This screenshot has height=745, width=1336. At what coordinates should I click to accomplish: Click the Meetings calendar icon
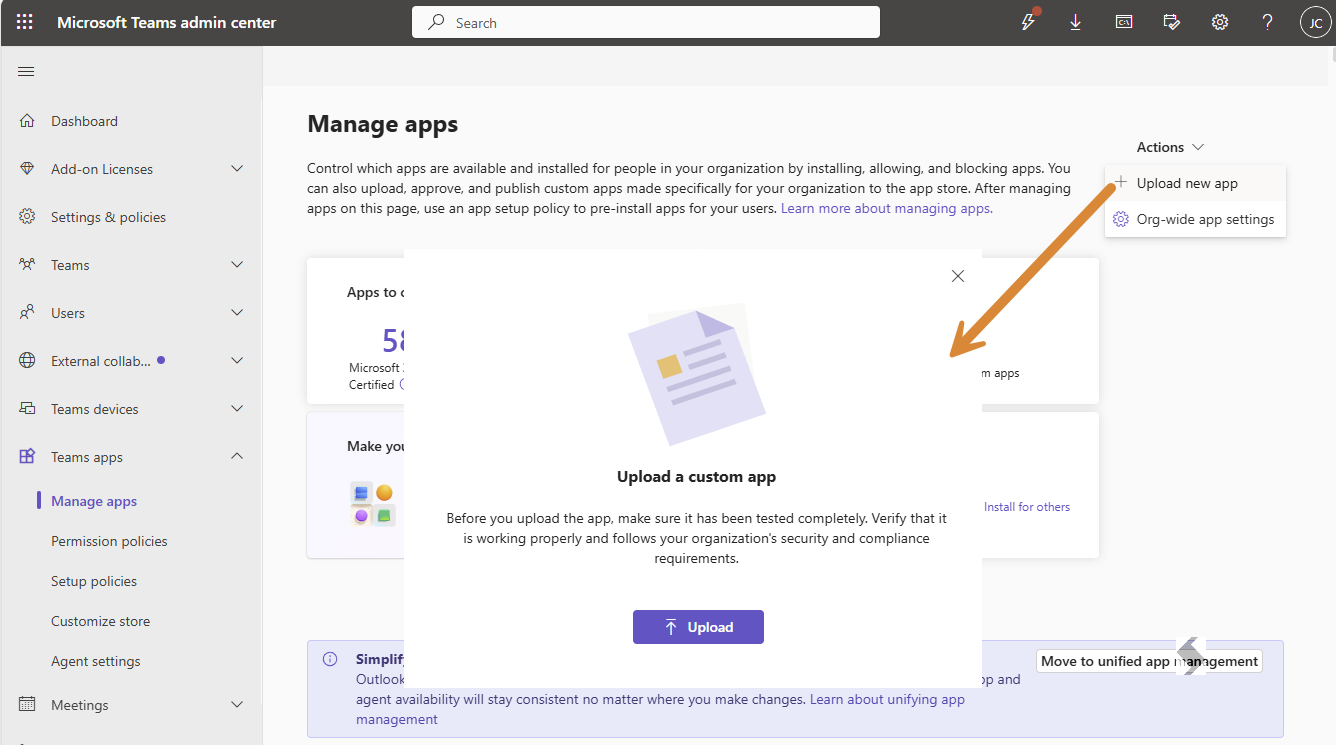pyautogui.click(x=27, y=705)
